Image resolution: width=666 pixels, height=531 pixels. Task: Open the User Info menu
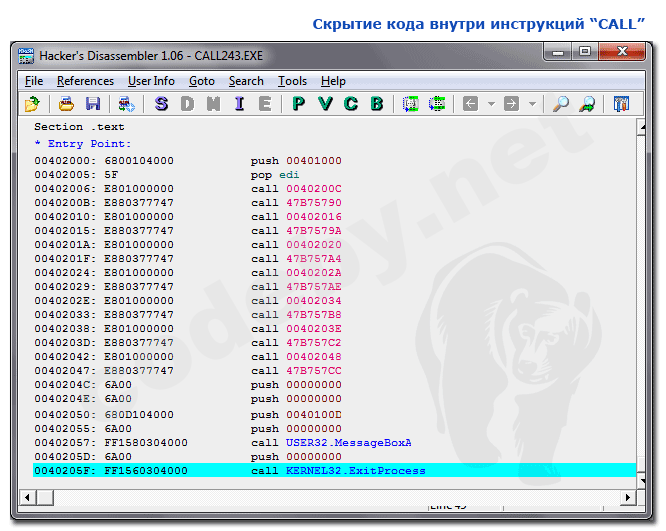pyautogui.click(x=151, y=81)
